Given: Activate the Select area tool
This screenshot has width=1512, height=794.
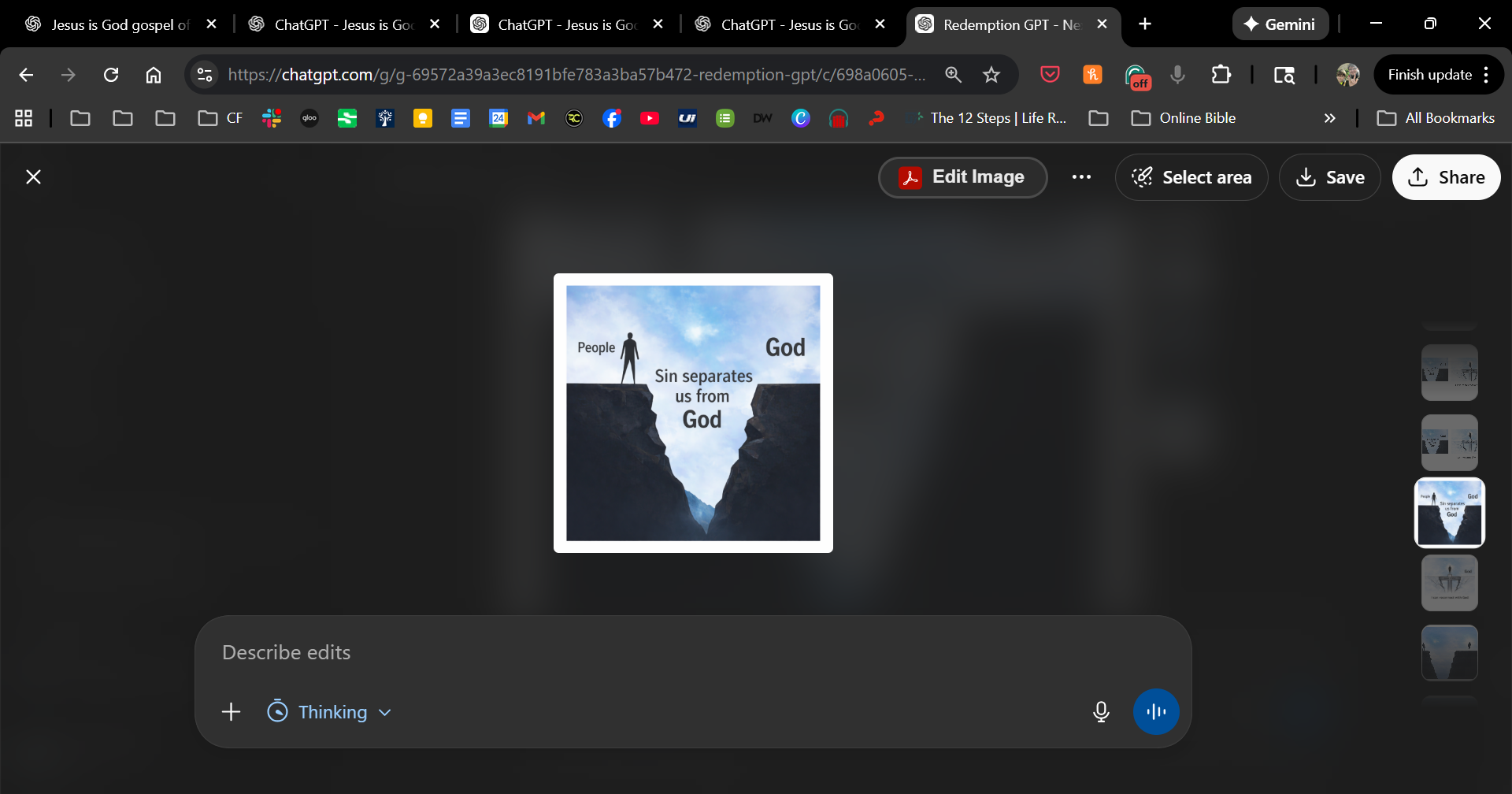Looking at the screenshot, I should (x=1191, y=177).
